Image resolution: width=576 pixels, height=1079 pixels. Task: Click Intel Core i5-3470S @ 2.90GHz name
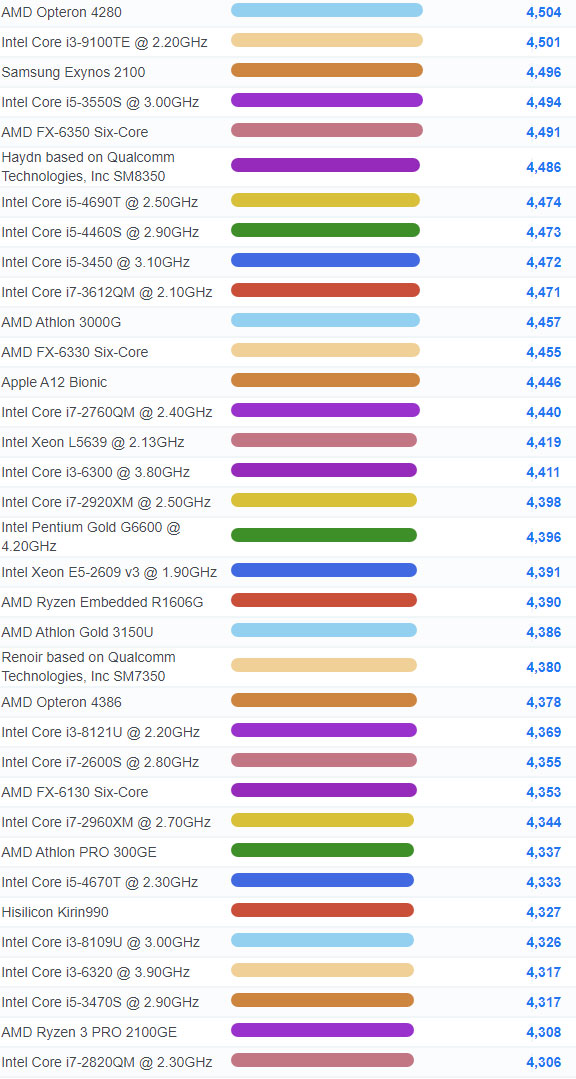pos(100,1002)
